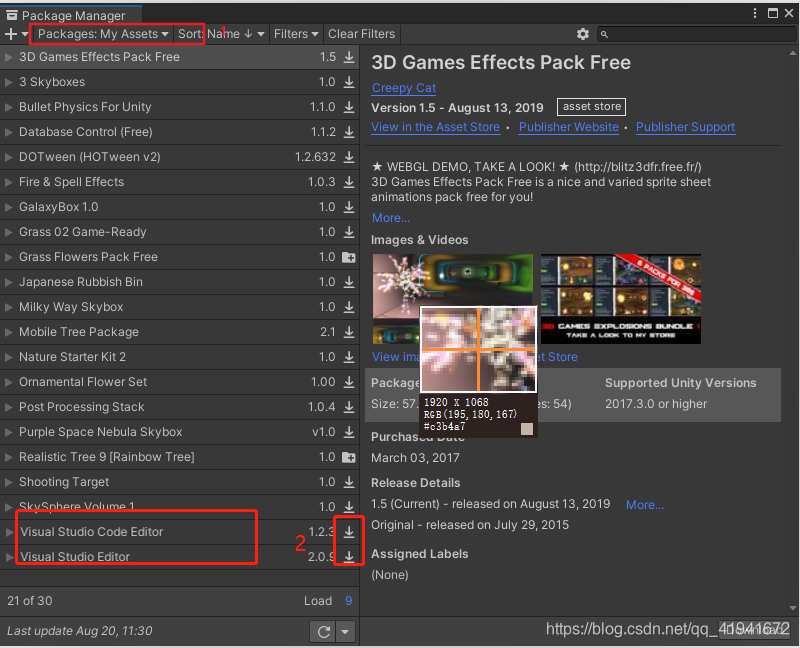
Task: Download Ornamental Flower Set package
Action: [x=349, y=382]
